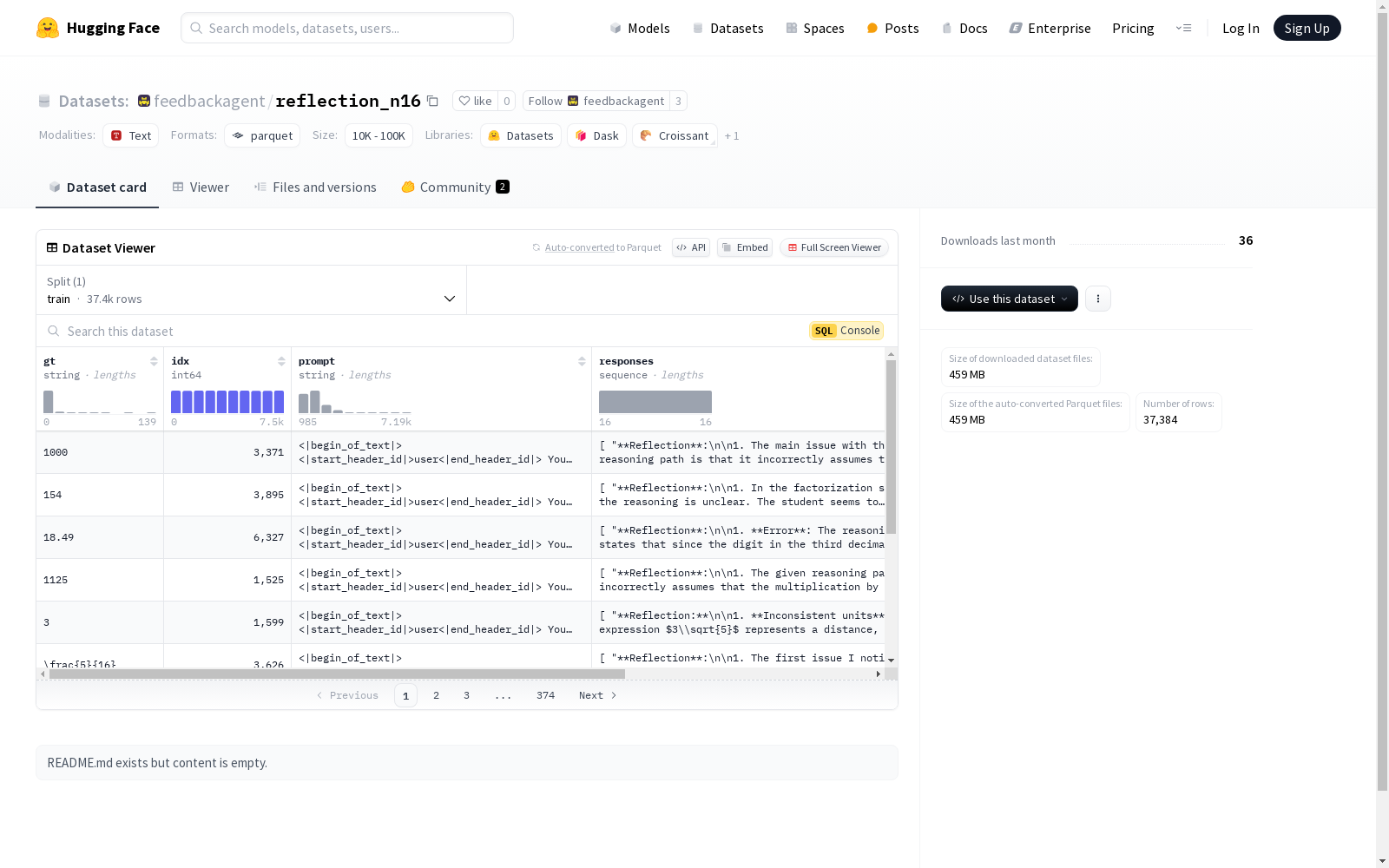Click the responses column header

(626, 361)
